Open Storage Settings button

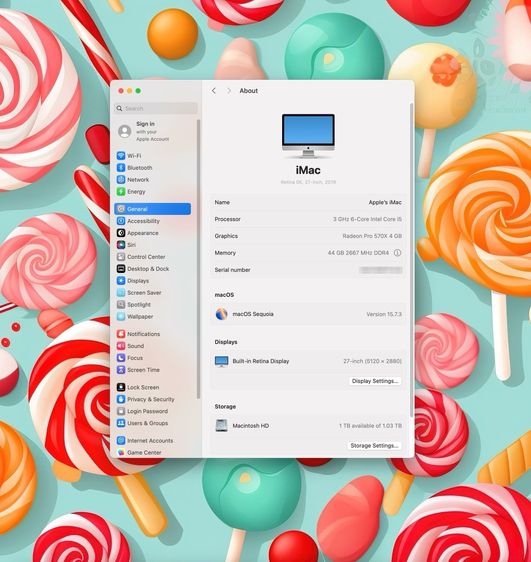(x=374, y=446)
